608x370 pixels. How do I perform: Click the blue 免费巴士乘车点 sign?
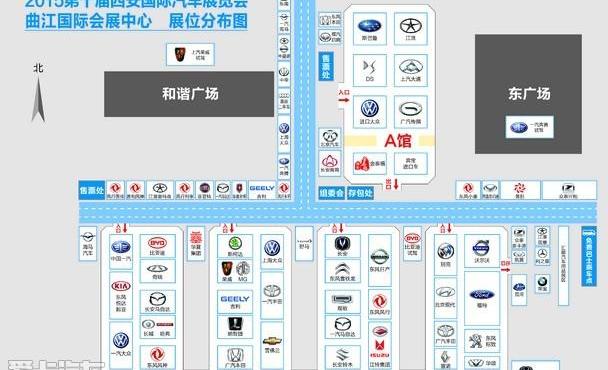point(589,256)
